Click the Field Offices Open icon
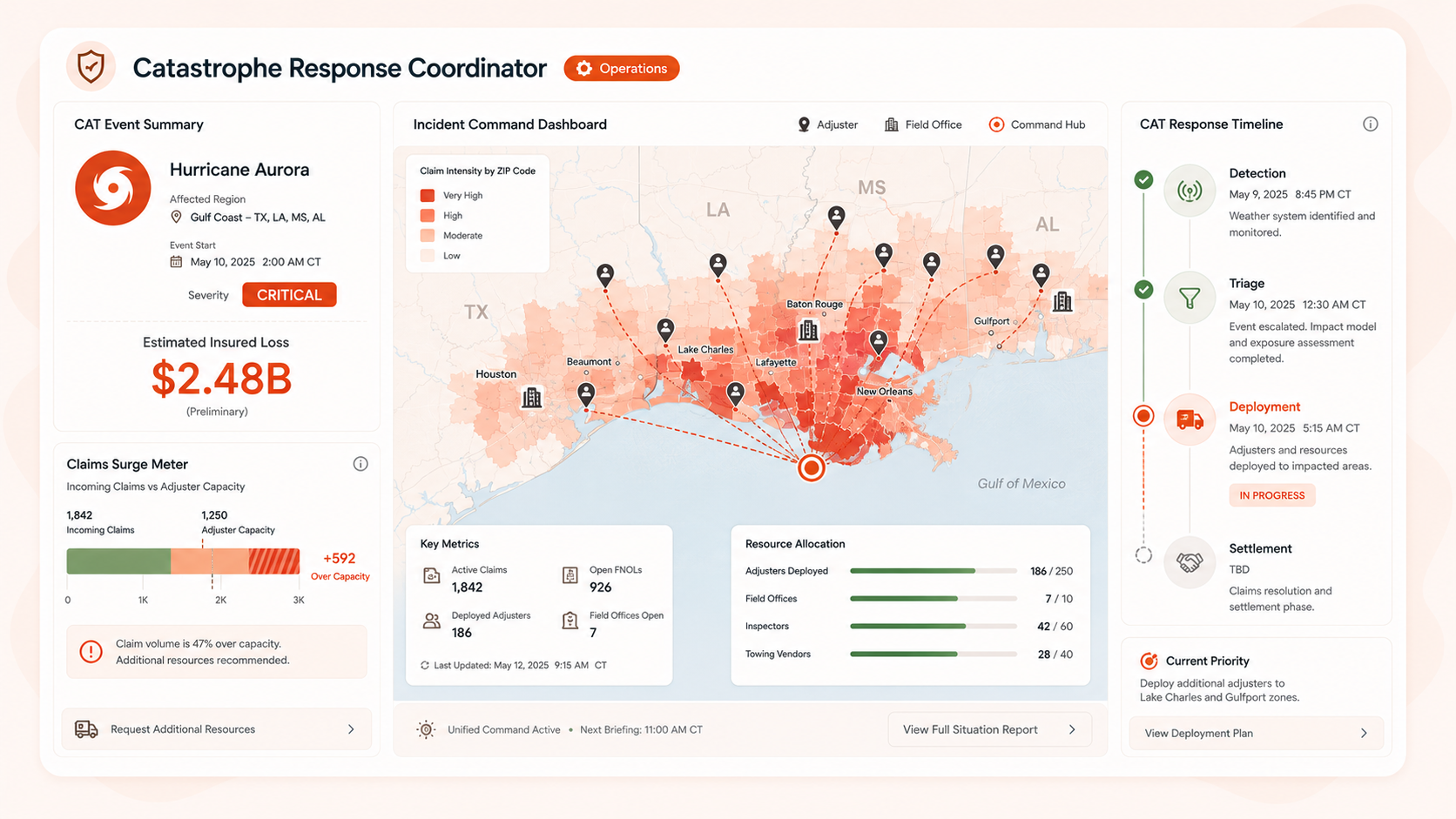Screen dimensions: 1456x819 pos(570,621)
